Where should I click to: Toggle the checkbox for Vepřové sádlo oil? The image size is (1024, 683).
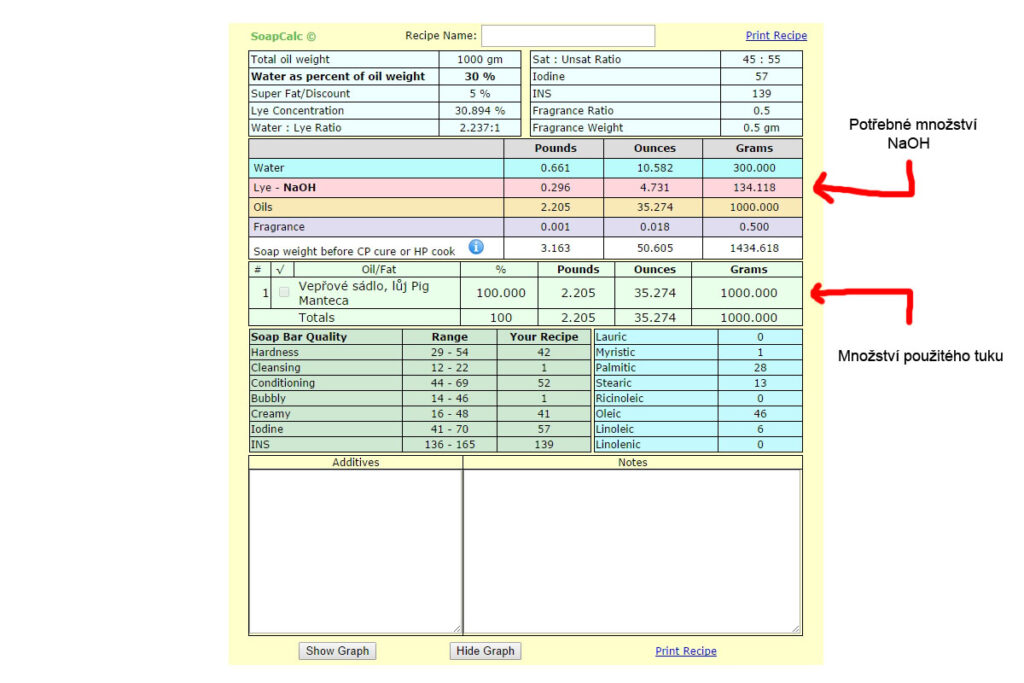pyautogui.click(x=284, y=293)
